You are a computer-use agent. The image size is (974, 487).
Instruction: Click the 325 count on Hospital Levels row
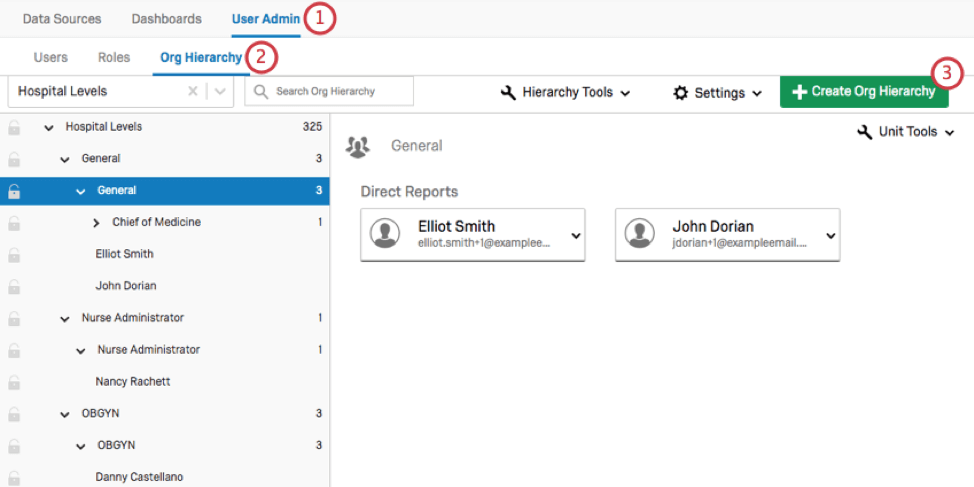pos(312,127)
